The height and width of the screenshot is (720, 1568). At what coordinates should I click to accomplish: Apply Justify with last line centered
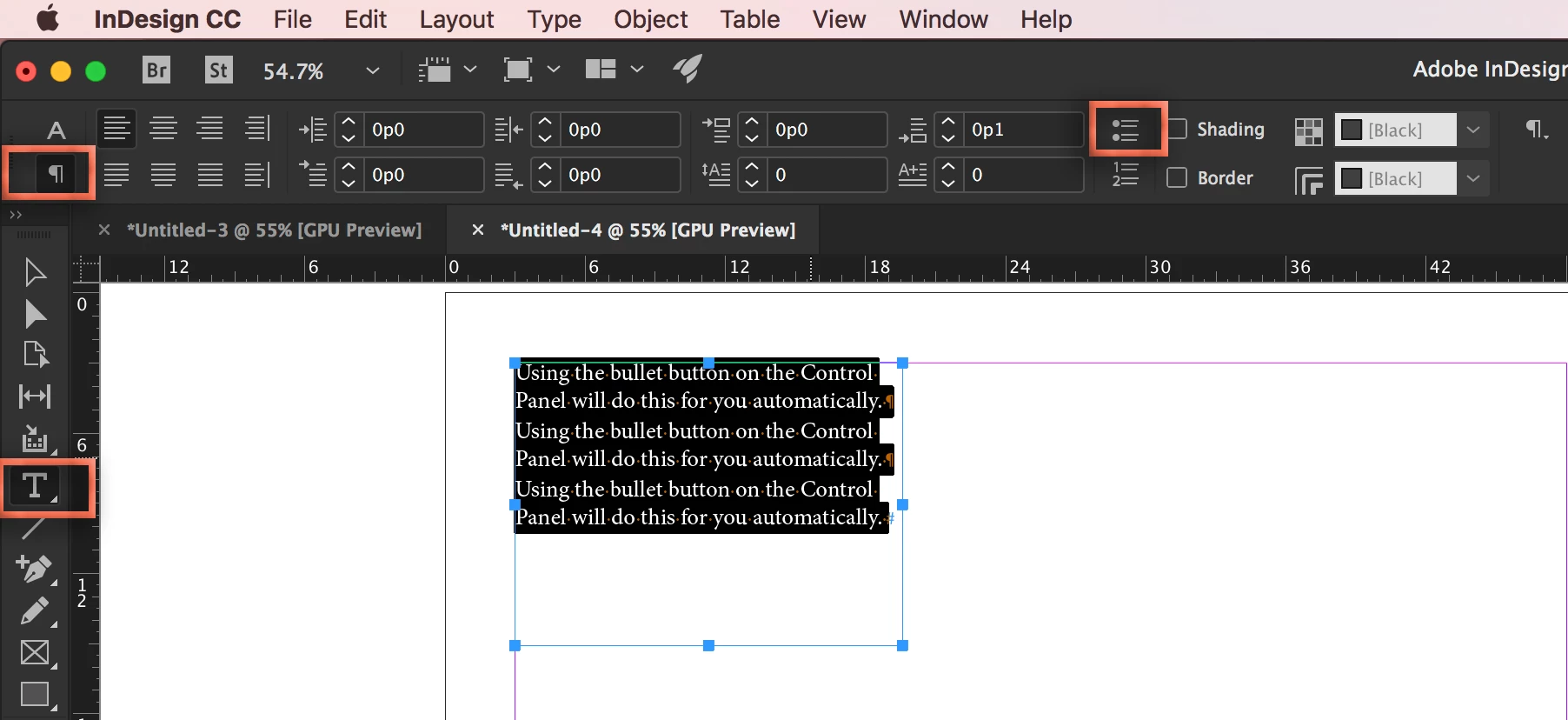[x=163, y=176]
